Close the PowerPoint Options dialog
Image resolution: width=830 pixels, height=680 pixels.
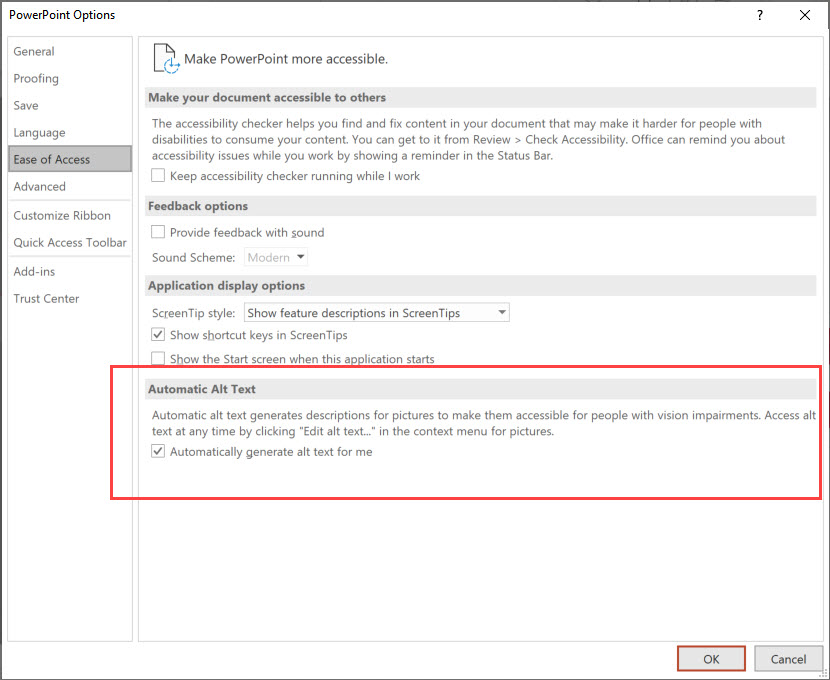coord(805,15)
